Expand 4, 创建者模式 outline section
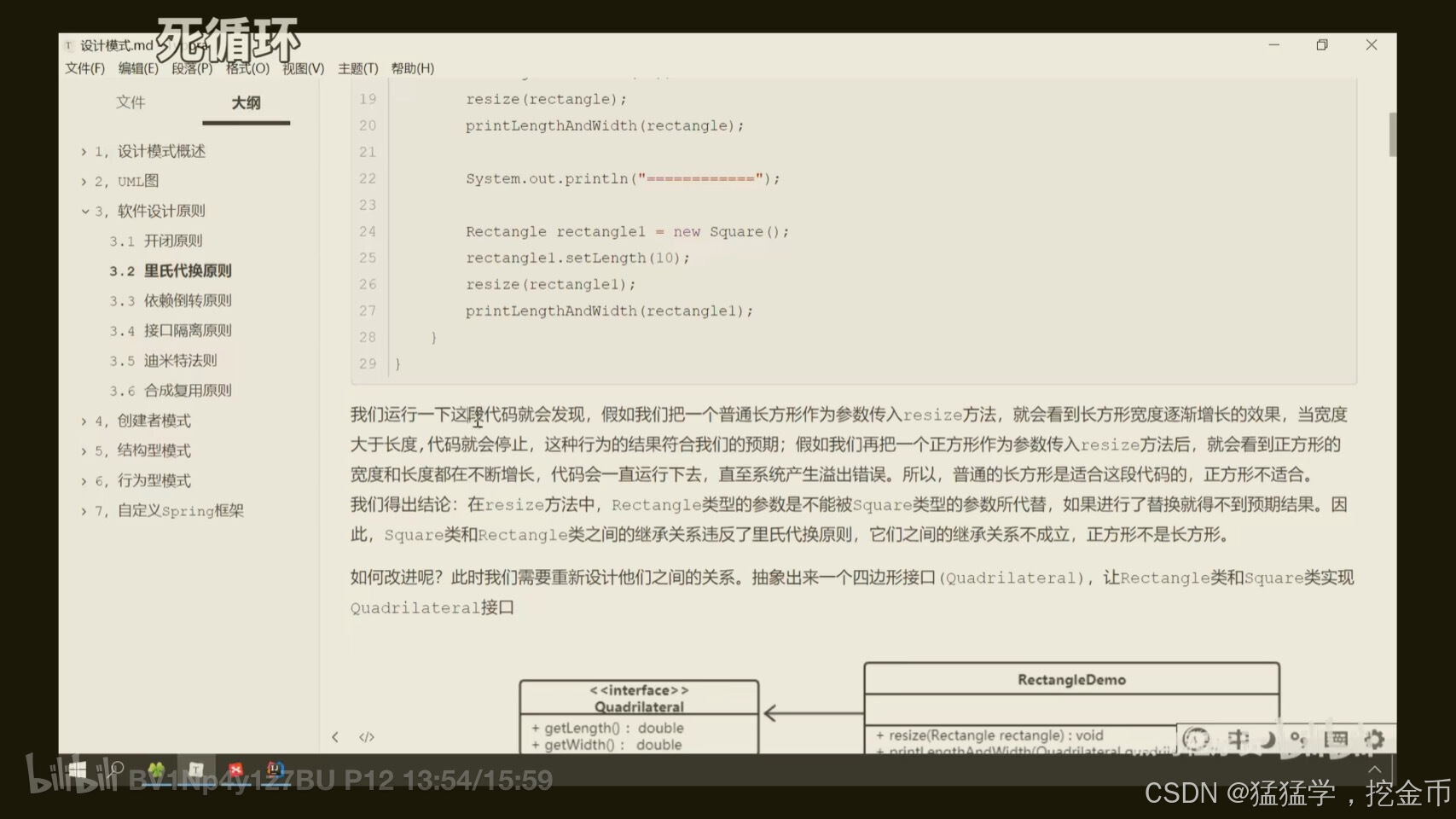Screen dimensions: 1456x819 click(x=84, y=421)
